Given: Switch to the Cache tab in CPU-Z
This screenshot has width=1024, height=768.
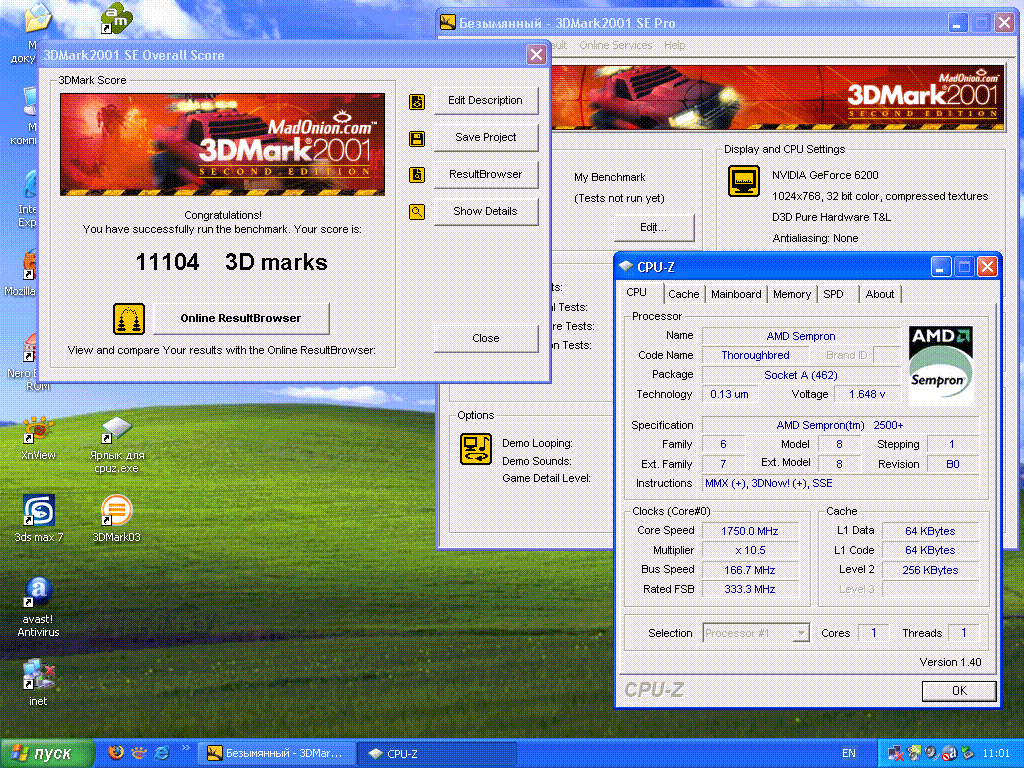Looking at the screenshot, I should [684, 295].
